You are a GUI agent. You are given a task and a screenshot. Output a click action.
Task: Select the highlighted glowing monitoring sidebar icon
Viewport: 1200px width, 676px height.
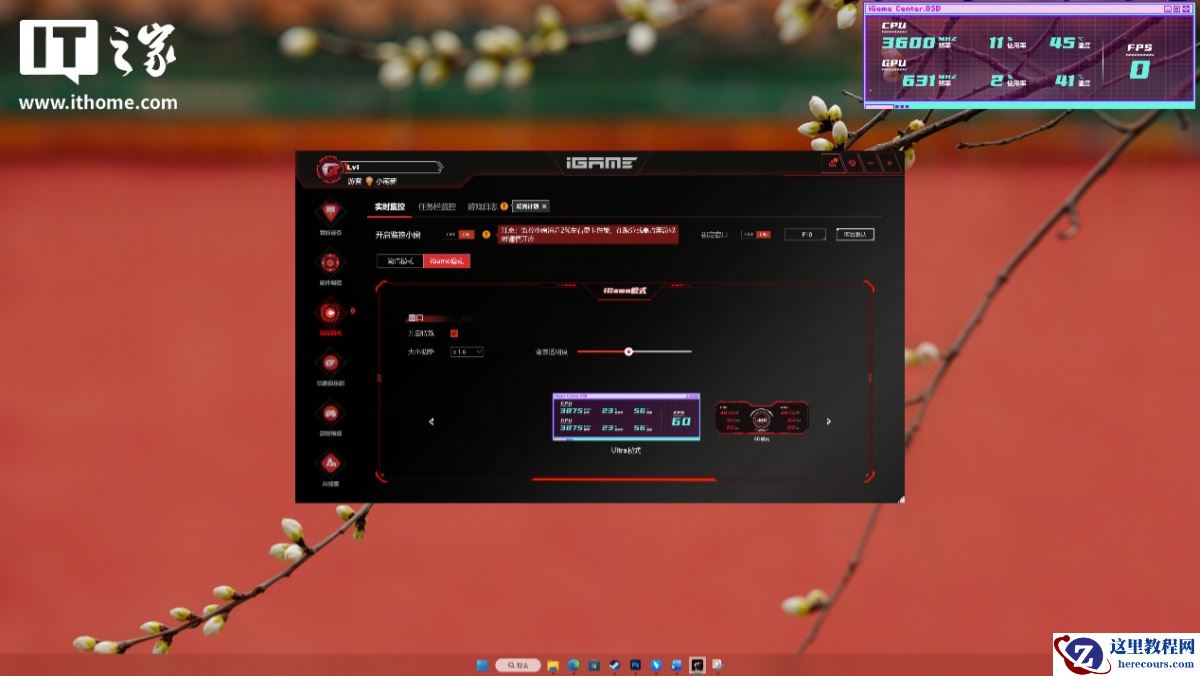(x=330, y=313)
